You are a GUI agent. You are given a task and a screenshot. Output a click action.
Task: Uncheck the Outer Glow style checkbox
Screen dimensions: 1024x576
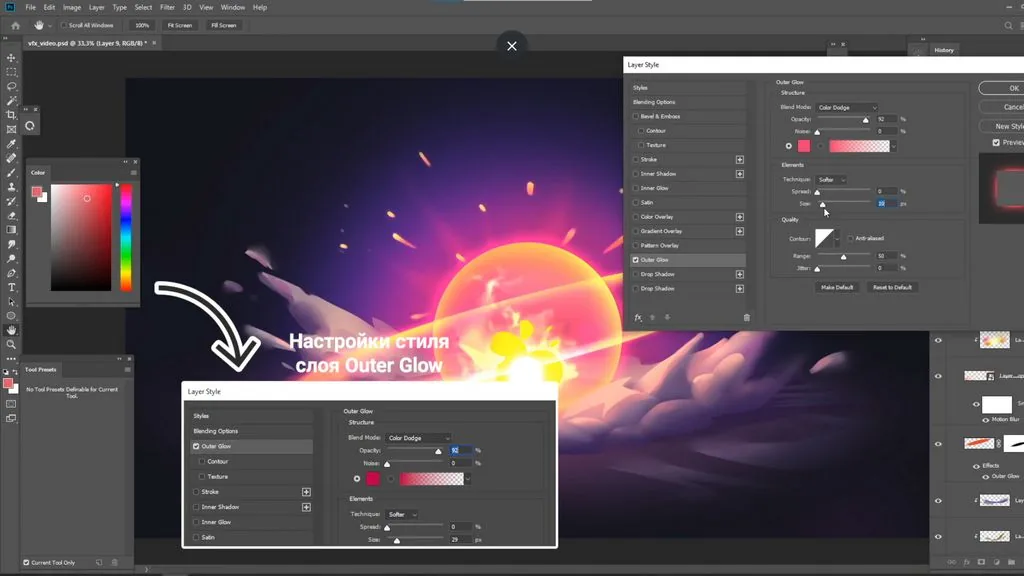tap(635, 260)
